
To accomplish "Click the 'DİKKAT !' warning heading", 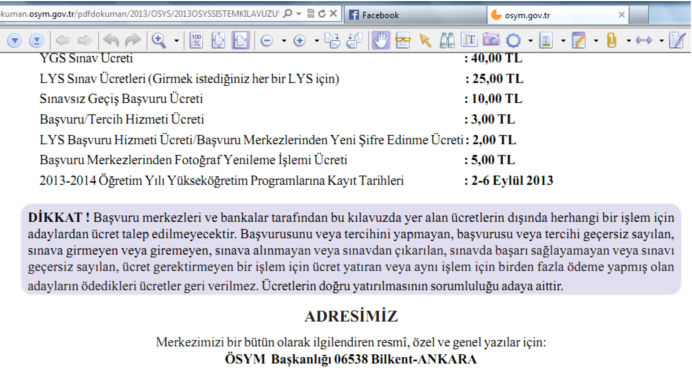I will pos(59,217).
